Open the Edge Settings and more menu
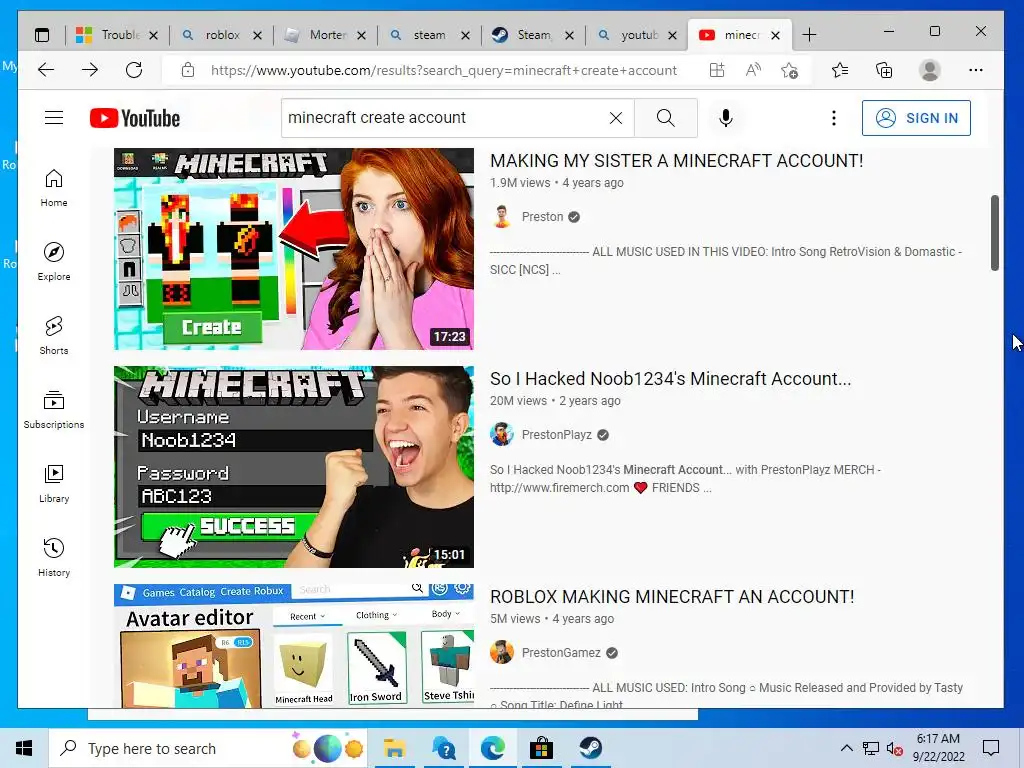Screen dimensions: 1024x768 [x=976, y=70]
